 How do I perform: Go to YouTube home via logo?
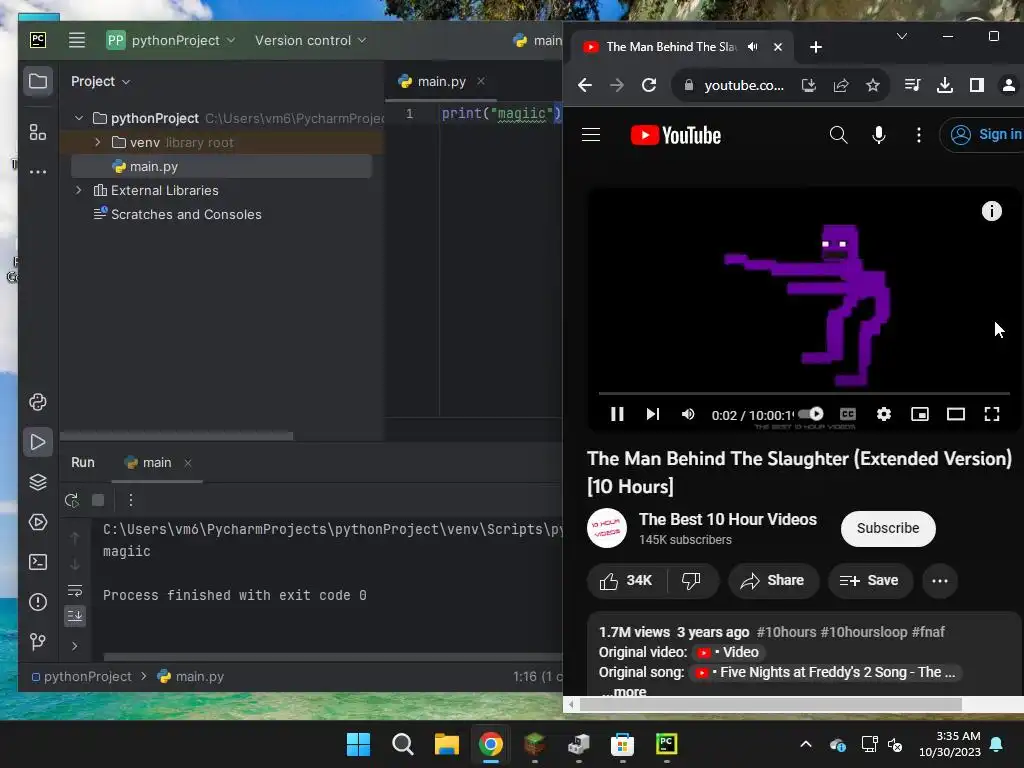point(676,135)
